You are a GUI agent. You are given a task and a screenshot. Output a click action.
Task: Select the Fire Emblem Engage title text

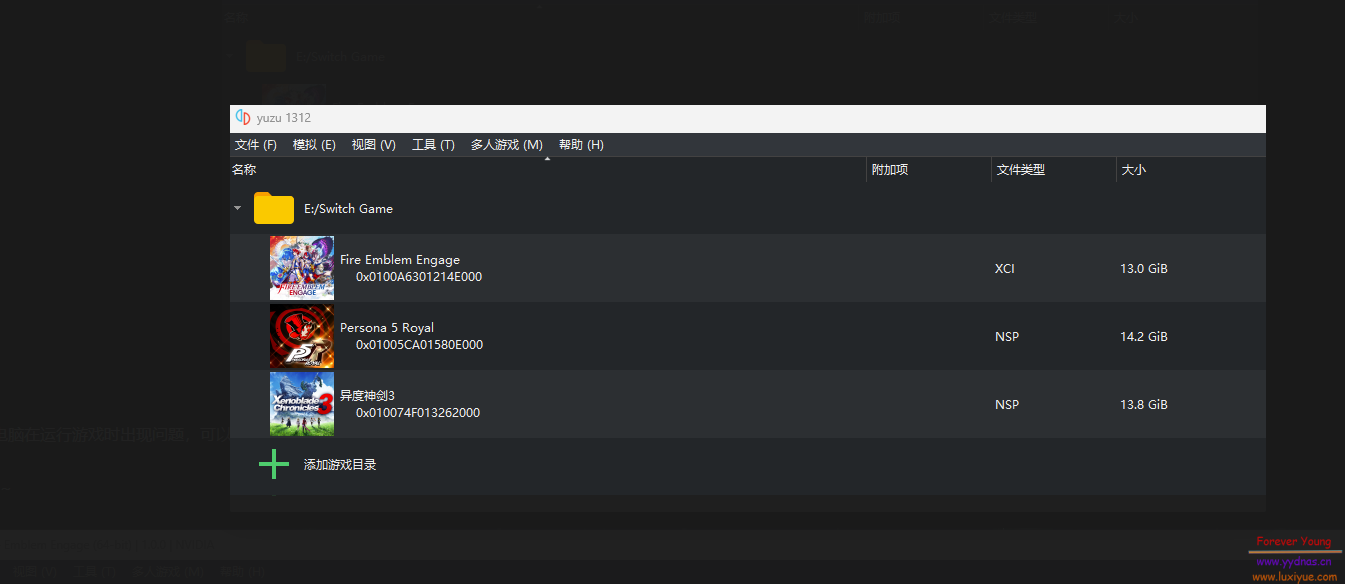pyautogui.click(x=400, y=260)
